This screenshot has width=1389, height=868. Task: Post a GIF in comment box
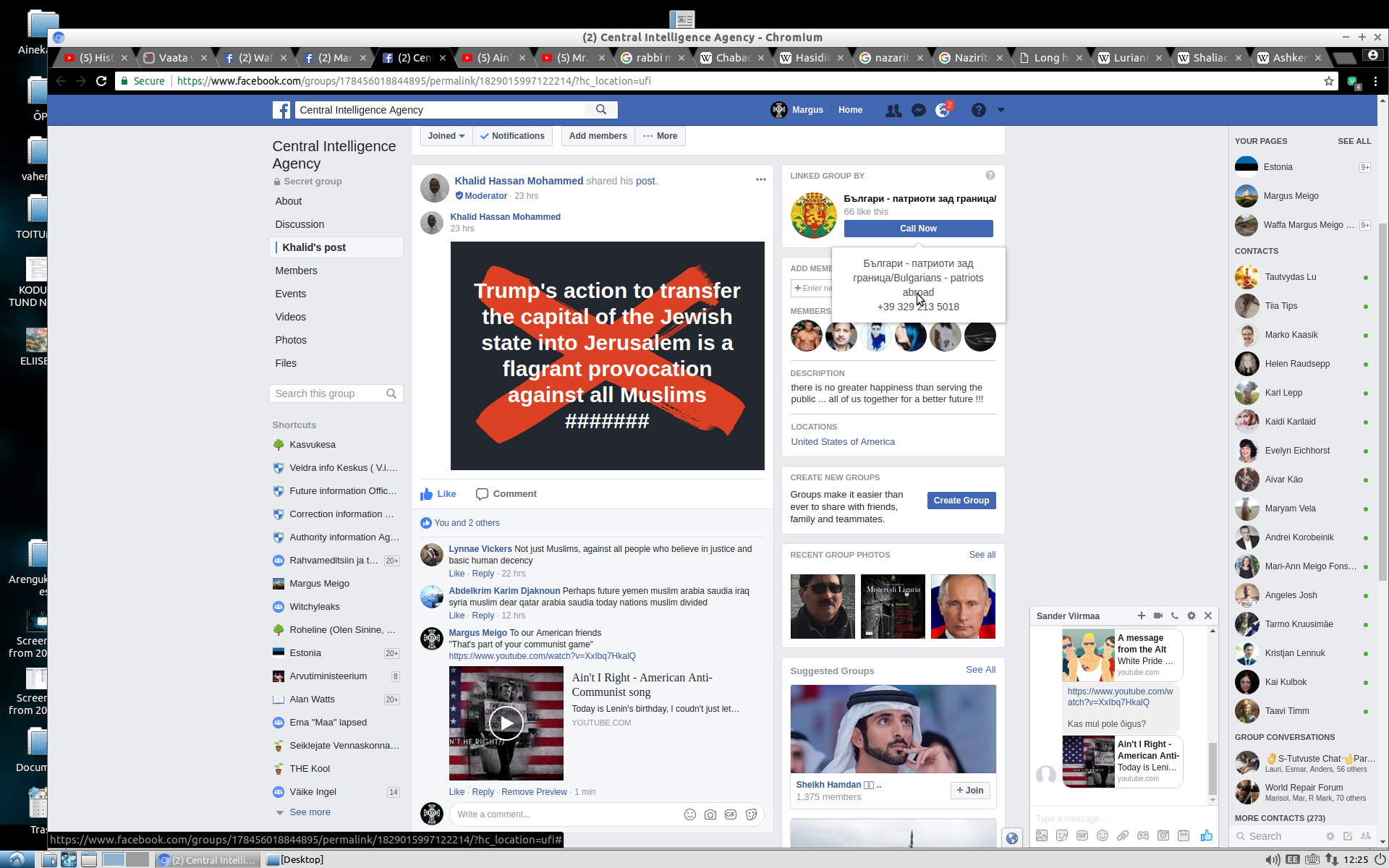coord(731,814)
